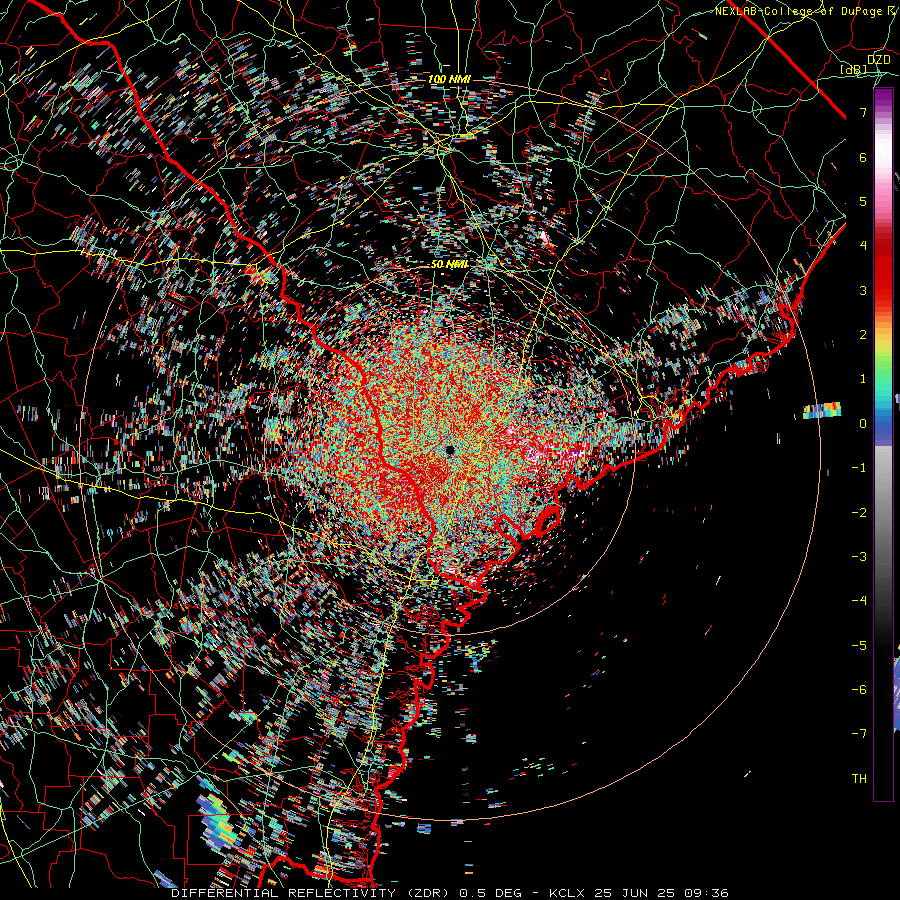Click the isolated offshore echo east of the coast
The width and height of the screenshot is (900, 900).
tap(821, 410)
